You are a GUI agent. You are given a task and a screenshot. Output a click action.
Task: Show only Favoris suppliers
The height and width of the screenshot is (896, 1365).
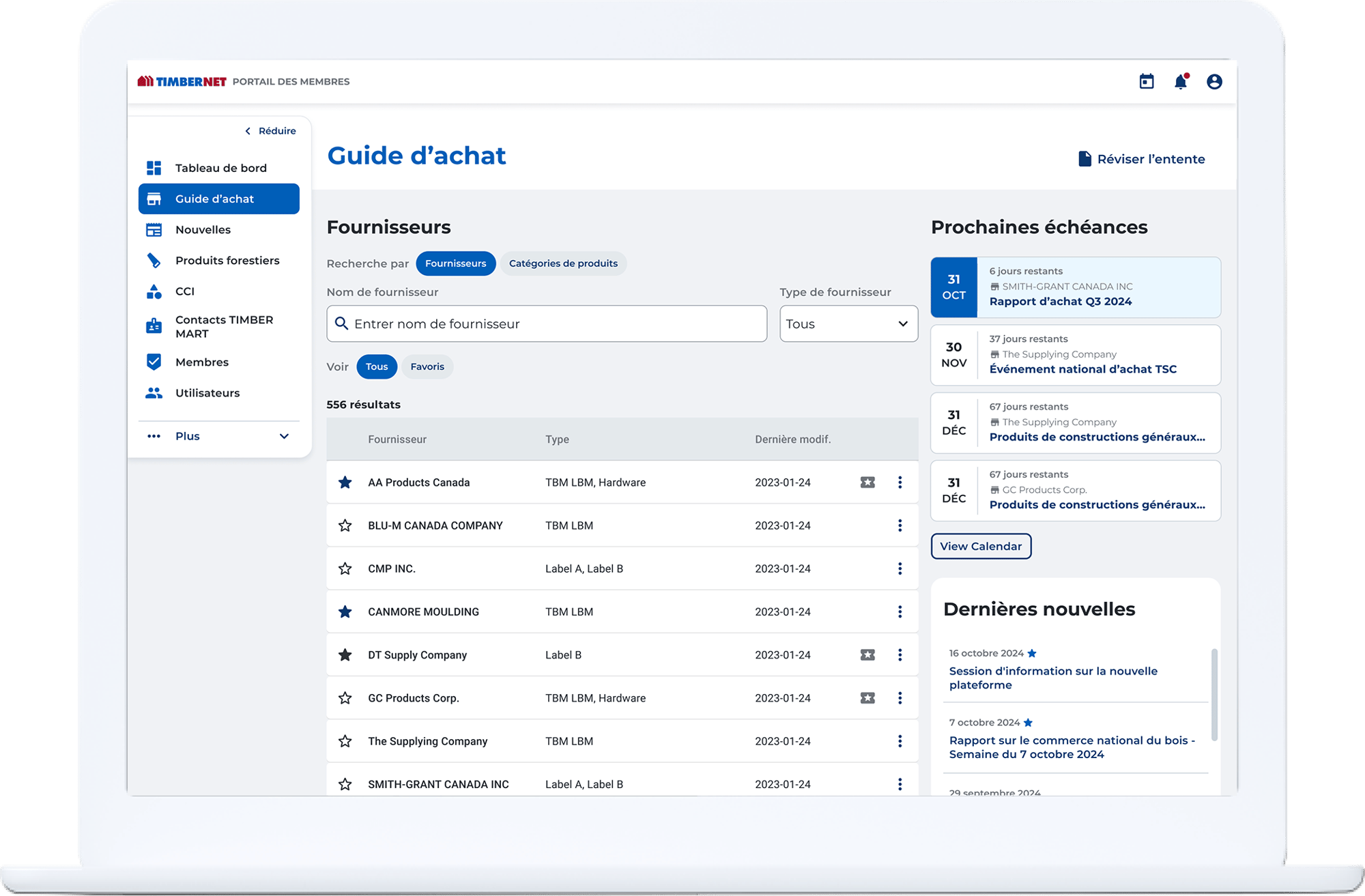(x=427, y=366)
